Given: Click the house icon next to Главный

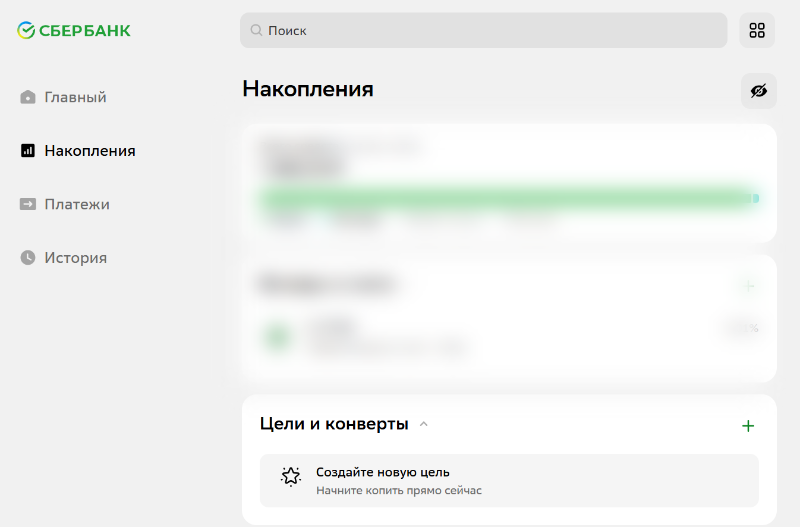Looking at the screenshot, I should (28, 98).
